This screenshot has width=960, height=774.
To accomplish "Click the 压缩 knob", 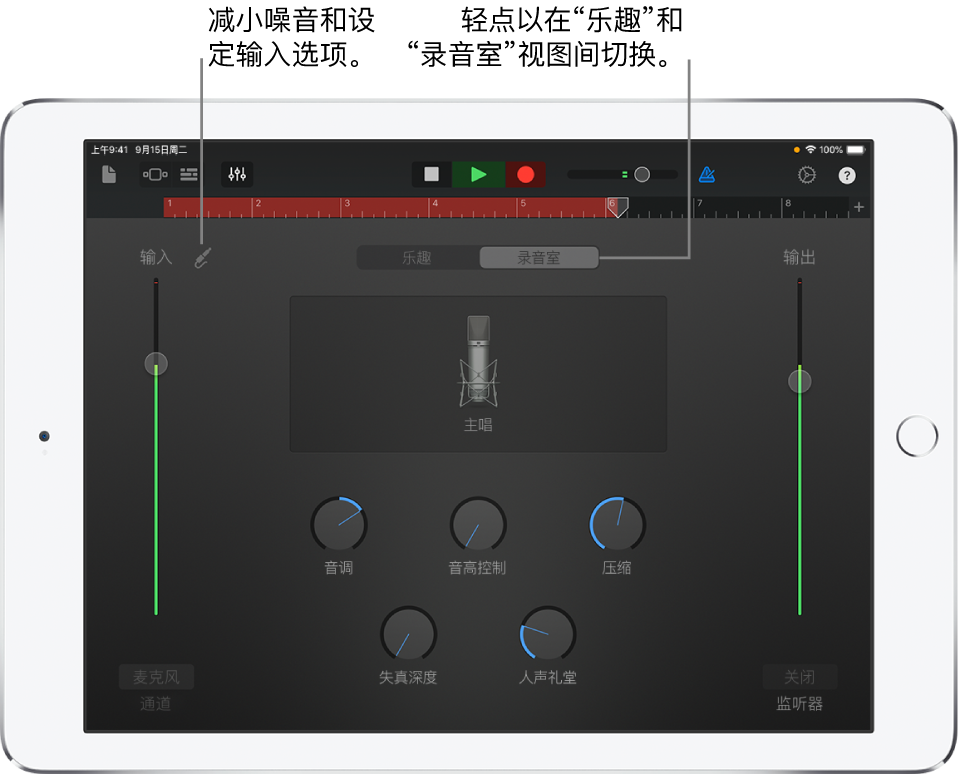I will 616,521.
